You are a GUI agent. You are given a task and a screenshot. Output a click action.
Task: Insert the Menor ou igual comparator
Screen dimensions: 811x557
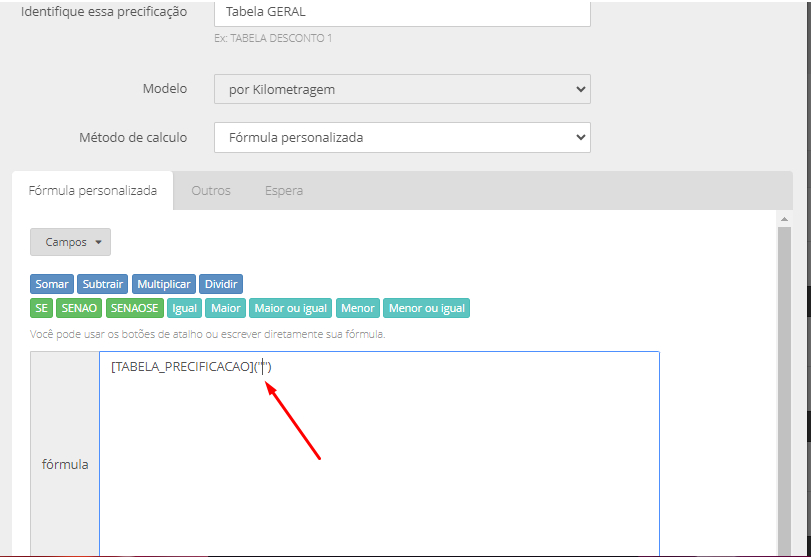[x=427, y=308]
